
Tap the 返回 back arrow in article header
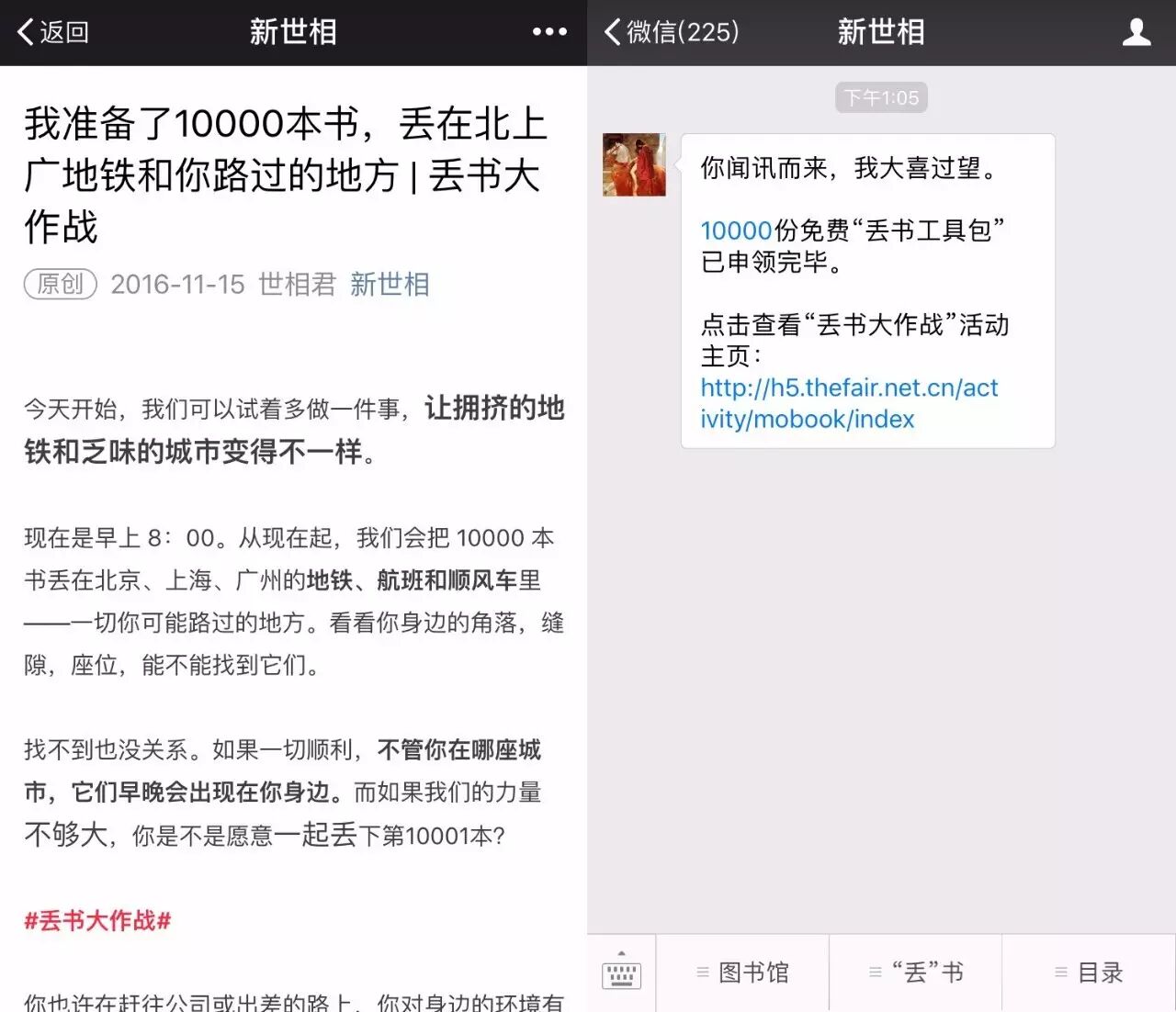click(51, 32)
